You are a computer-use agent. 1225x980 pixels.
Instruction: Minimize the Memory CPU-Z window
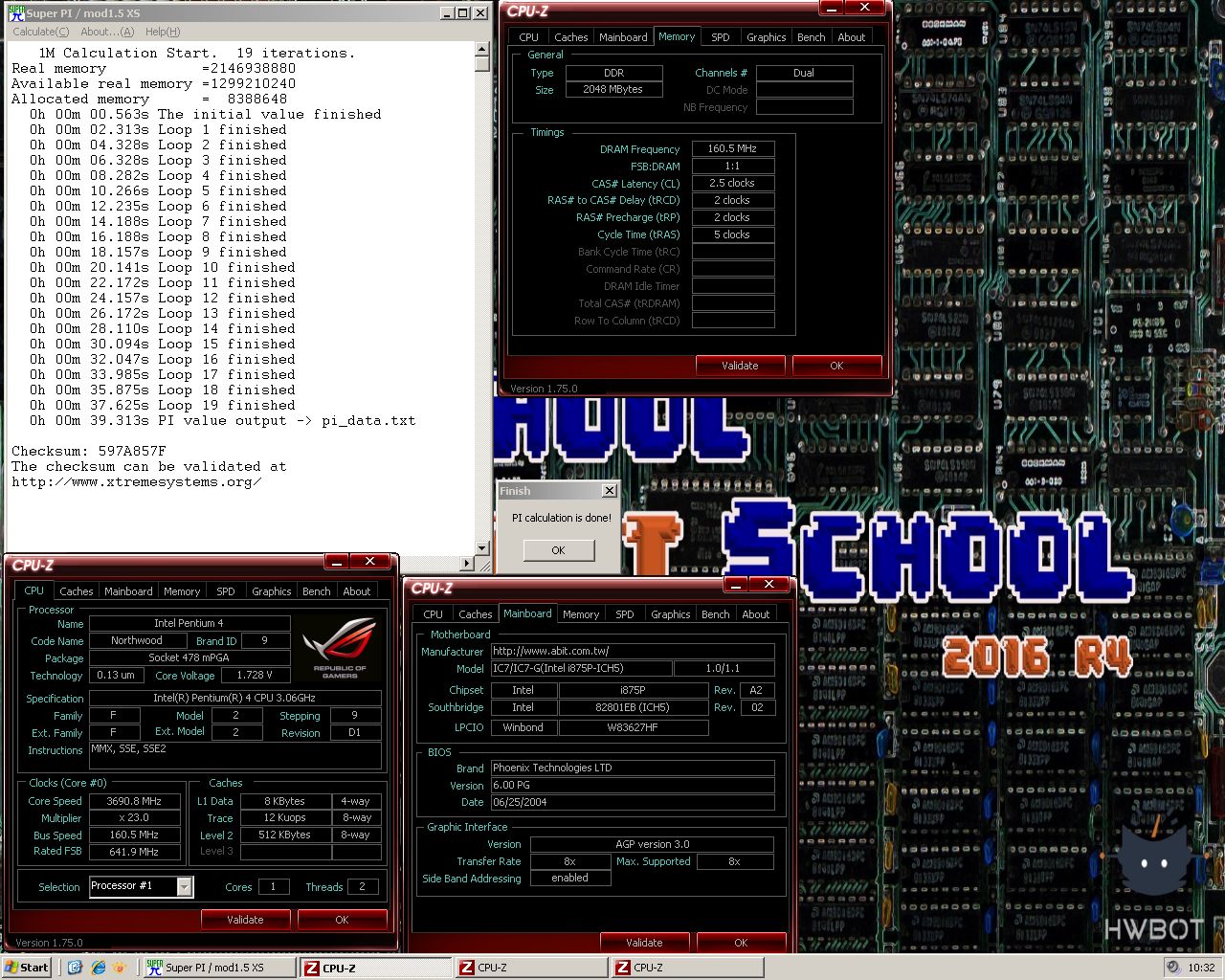(x=831, y=8)
